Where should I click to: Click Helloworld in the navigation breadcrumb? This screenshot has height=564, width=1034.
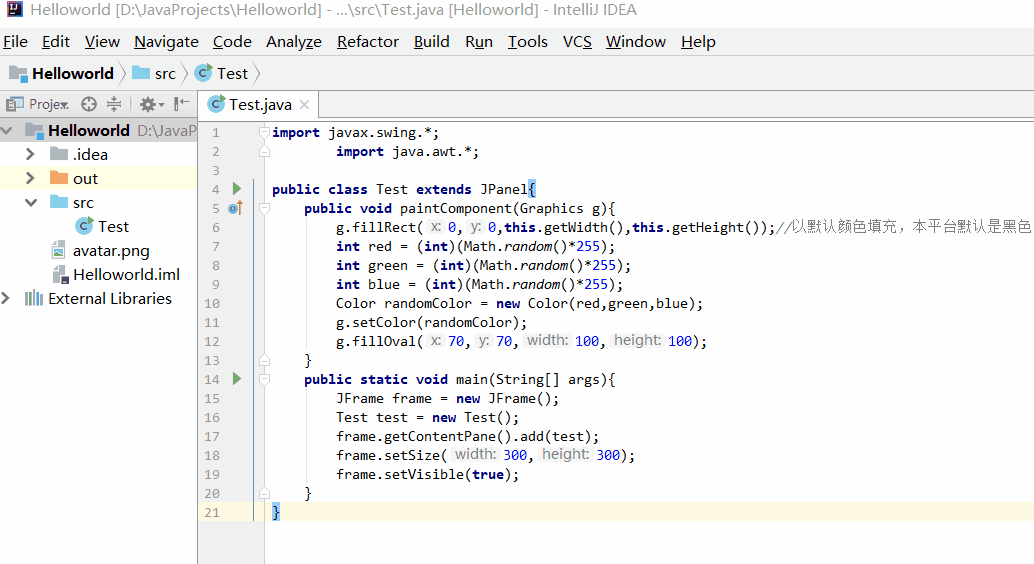73,73
